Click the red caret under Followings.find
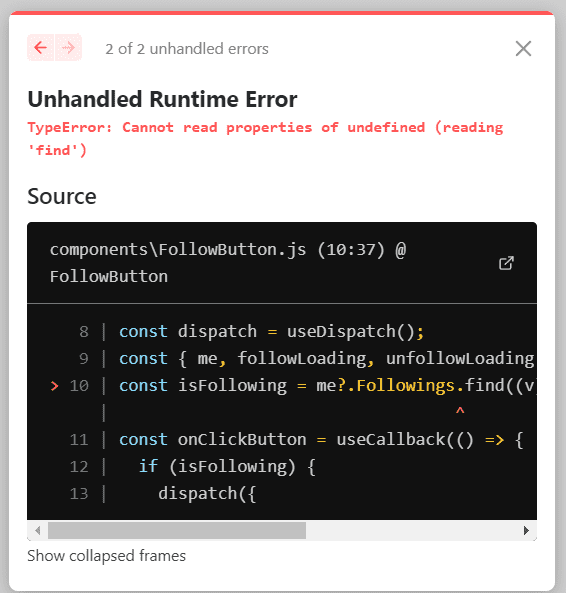566x593 pixels. [460, 411]
